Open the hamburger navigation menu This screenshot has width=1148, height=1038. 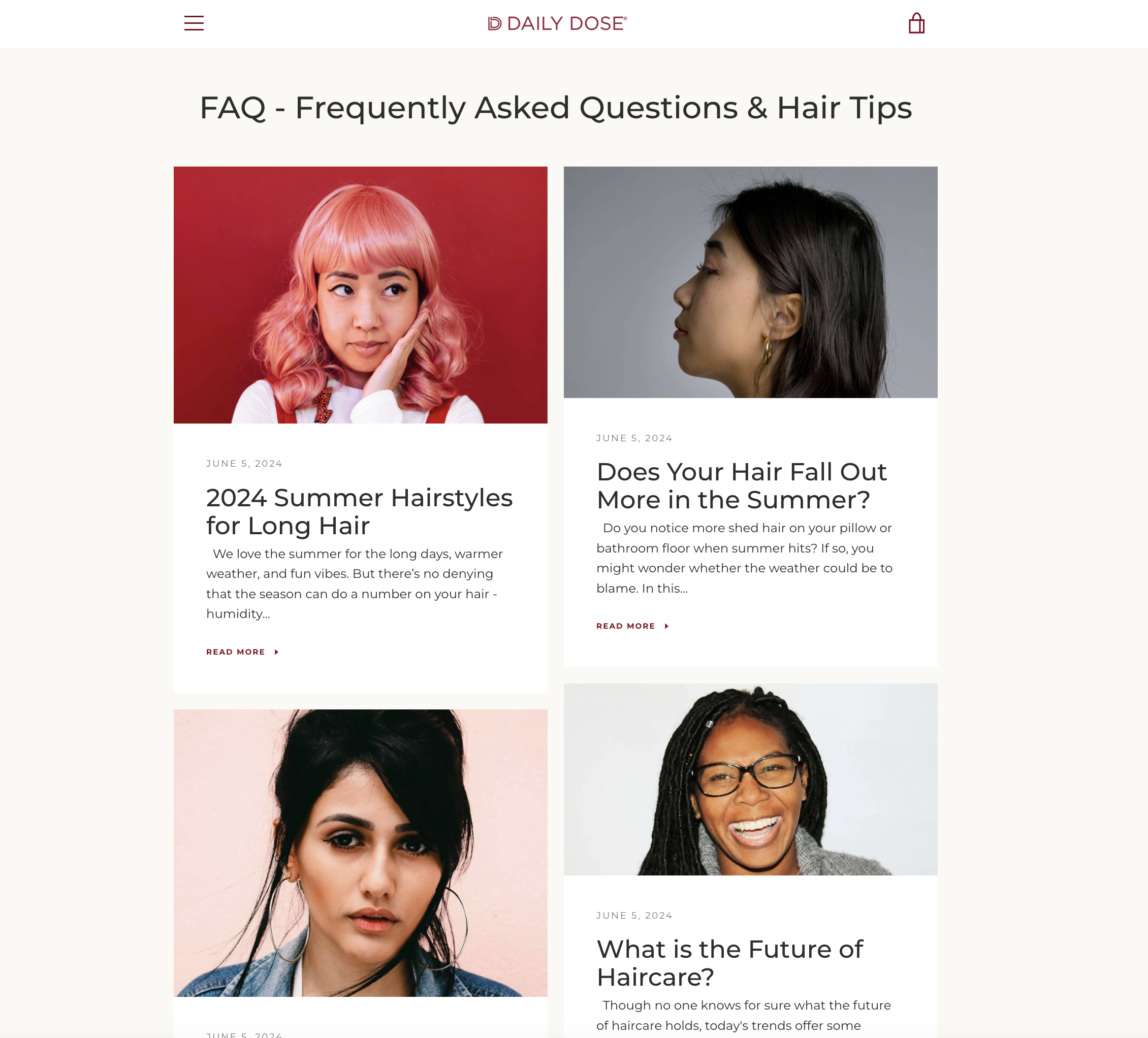194,23
